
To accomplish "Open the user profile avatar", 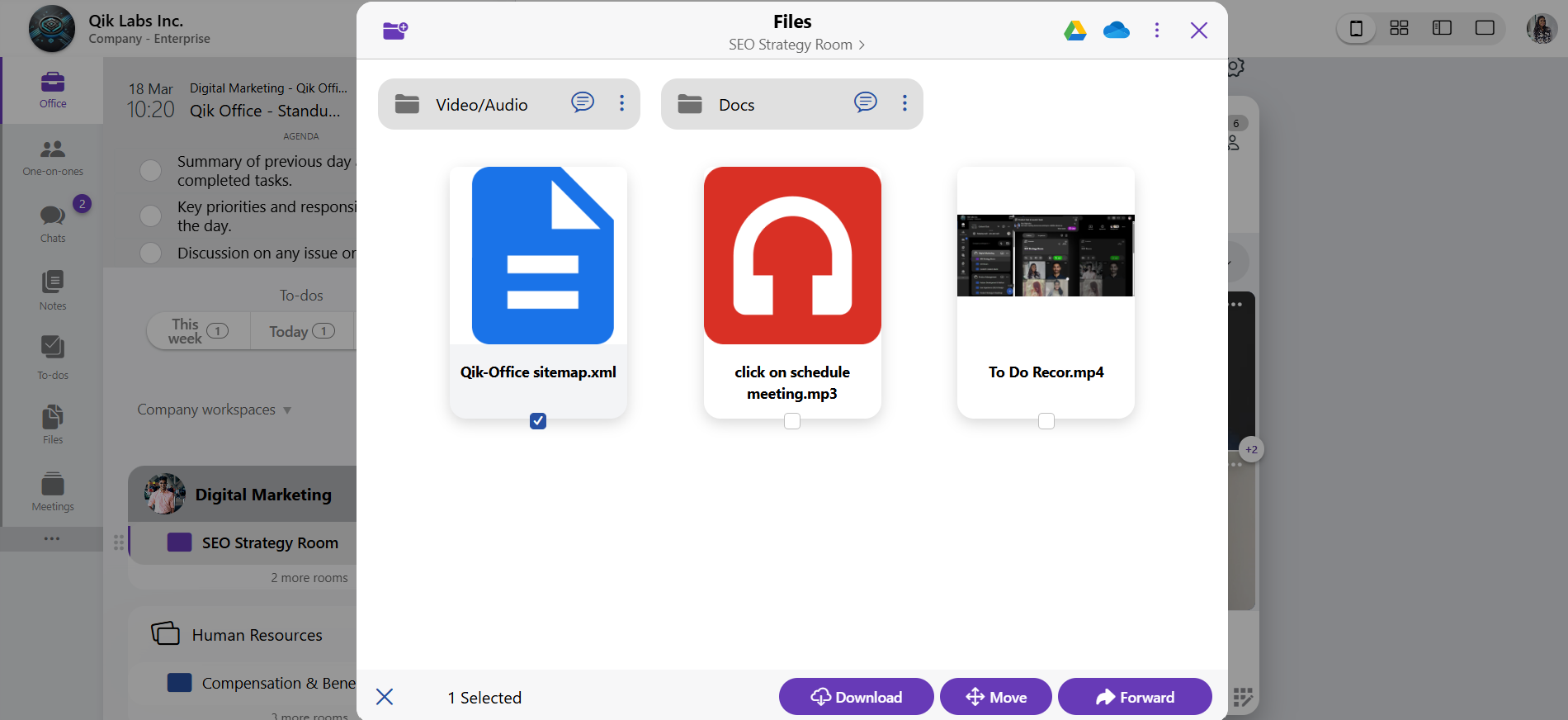I will coord(1542,29).
